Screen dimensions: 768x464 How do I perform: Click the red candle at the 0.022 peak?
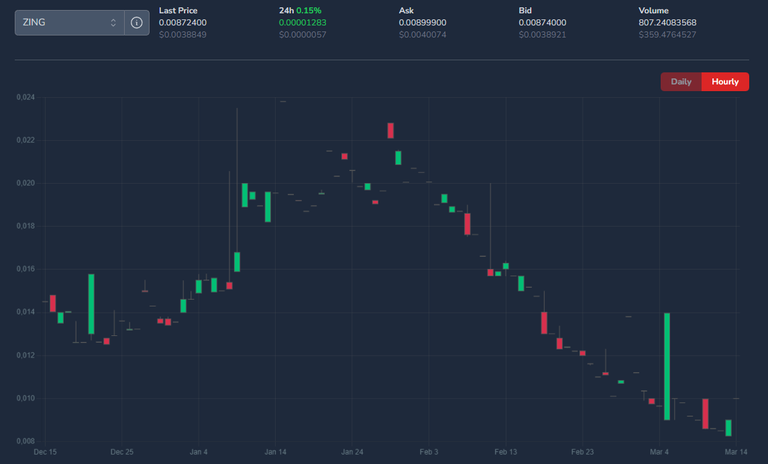coord(390,130)
